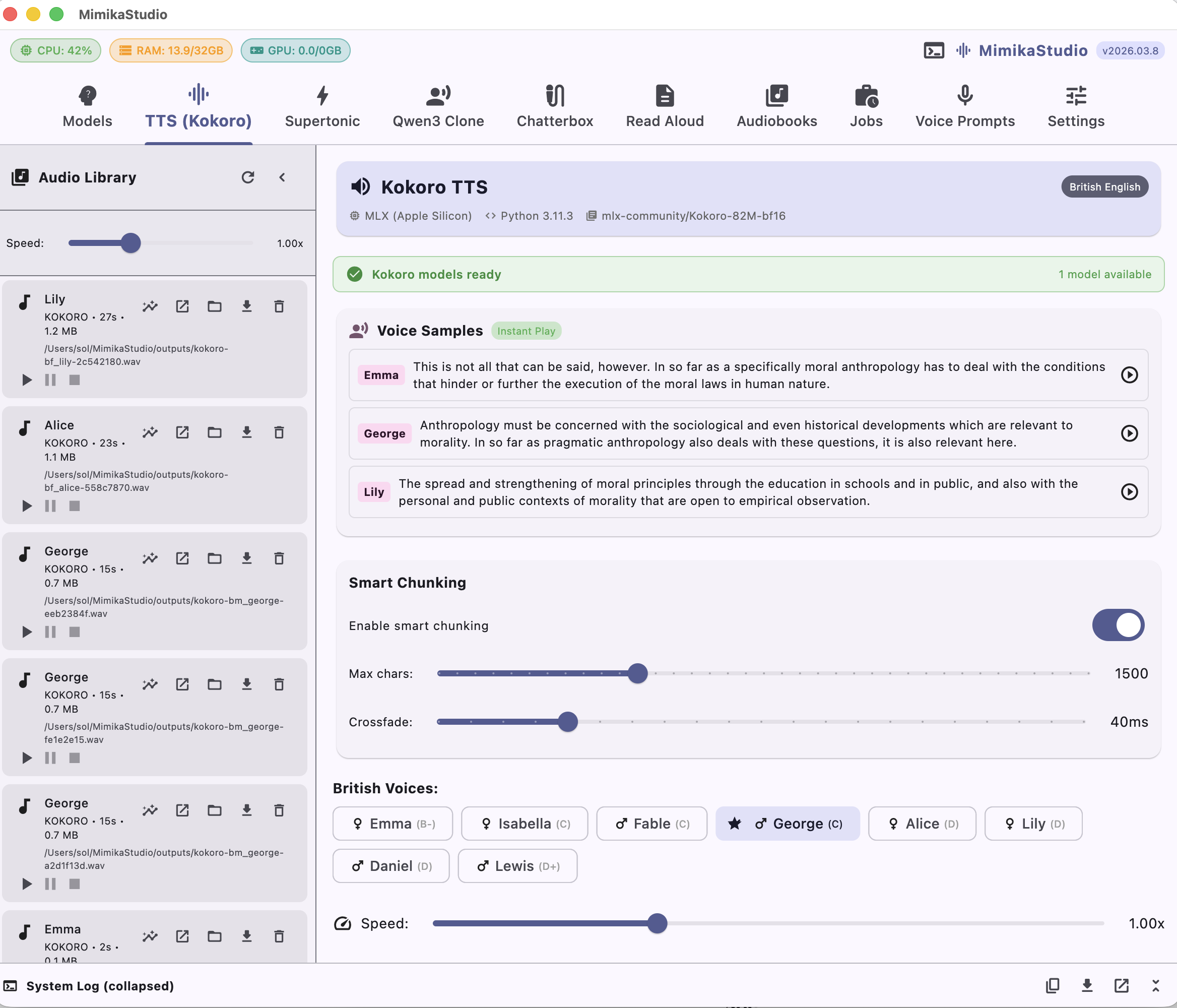Choose Isabella voice chip
This screenshot has height=1008, width=1177.
[x=525, y=824]
